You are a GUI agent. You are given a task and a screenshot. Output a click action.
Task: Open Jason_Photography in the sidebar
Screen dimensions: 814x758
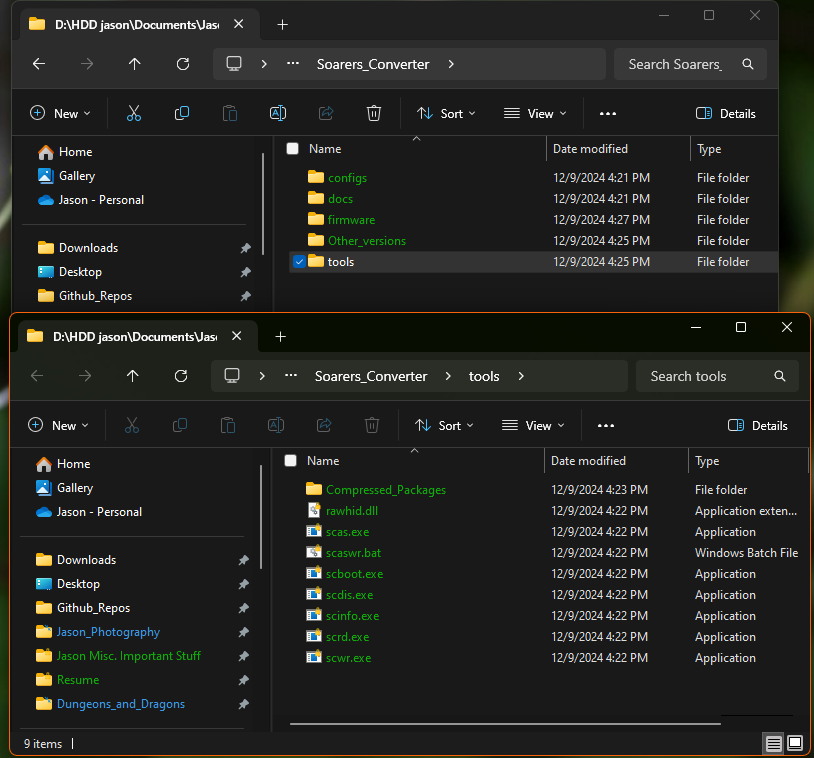point(108,632)
